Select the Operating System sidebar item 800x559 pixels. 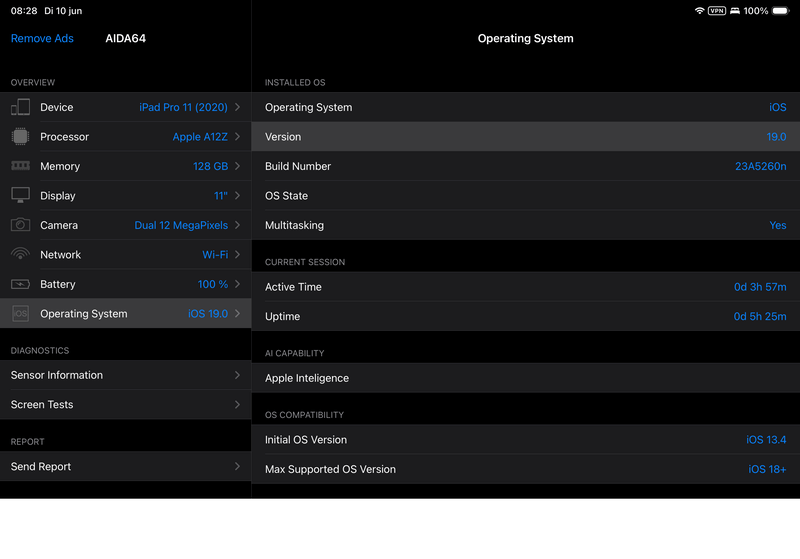126,314
